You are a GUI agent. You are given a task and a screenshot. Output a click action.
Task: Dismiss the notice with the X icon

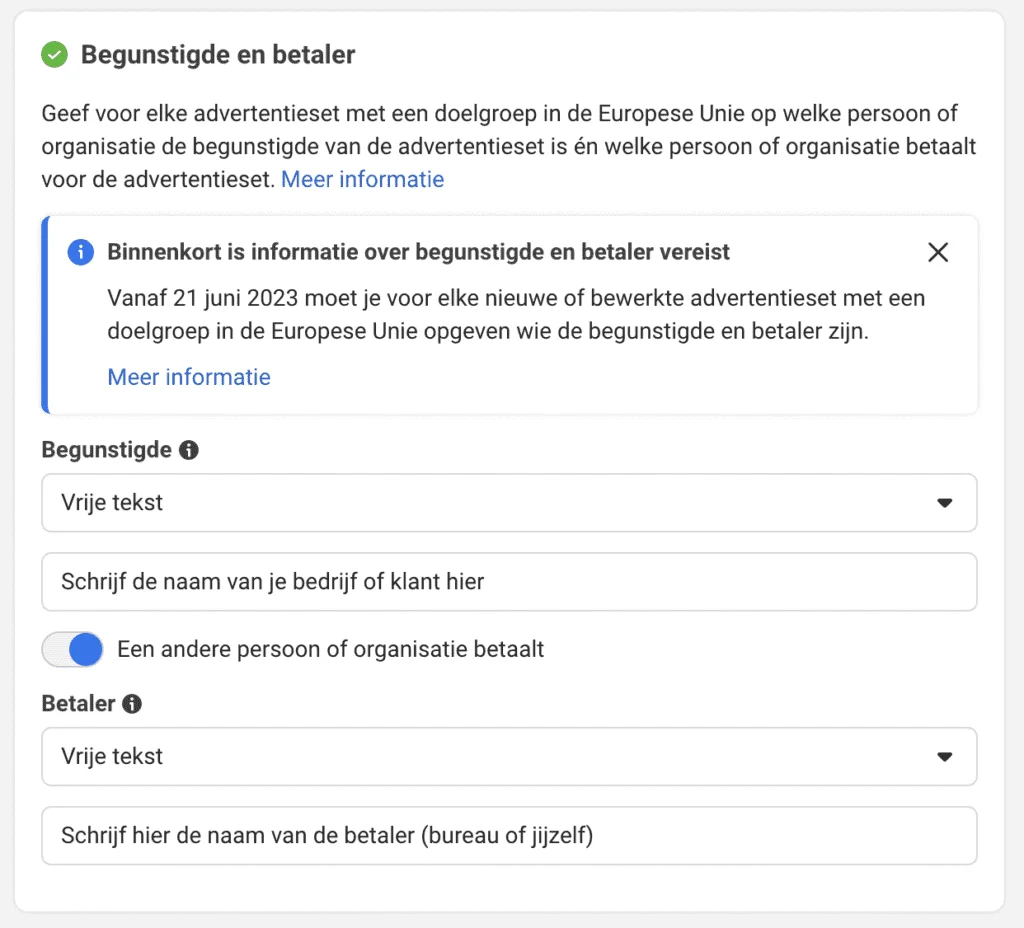click(x=938, y=252)
